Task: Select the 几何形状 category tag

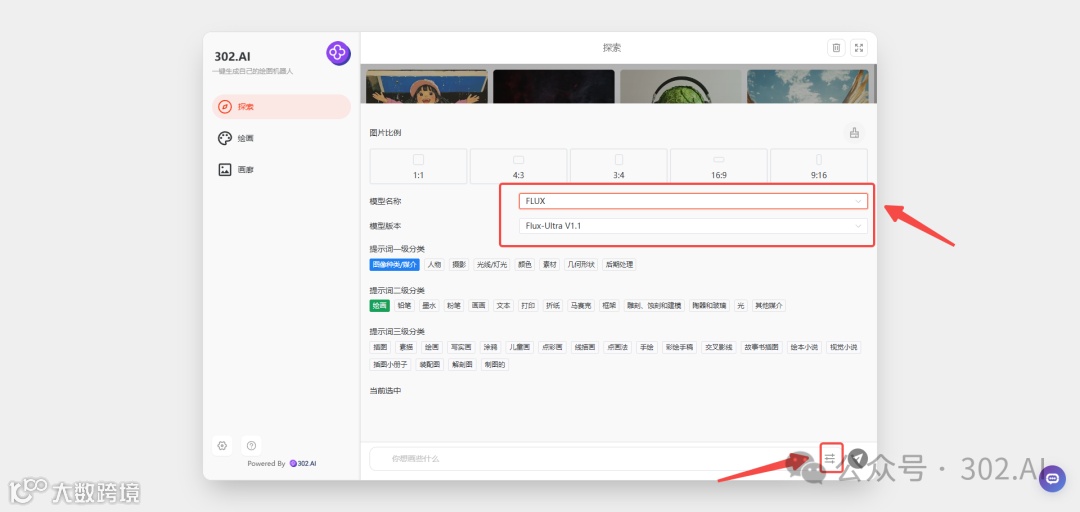Action: click(x=580, y=265)
